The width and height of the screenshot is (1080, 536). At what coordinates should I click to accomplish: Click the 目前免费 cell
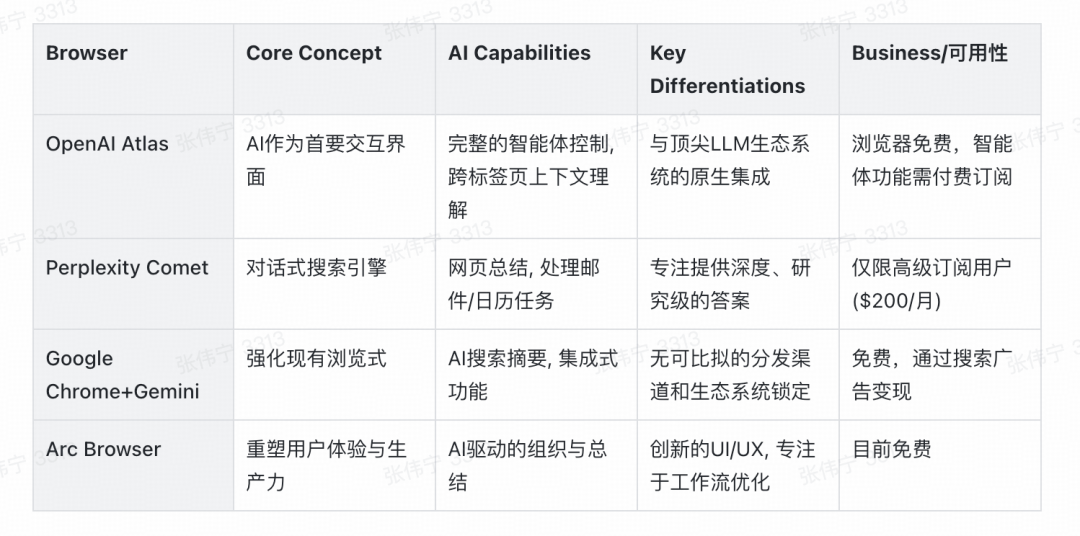tap(891, 450)
